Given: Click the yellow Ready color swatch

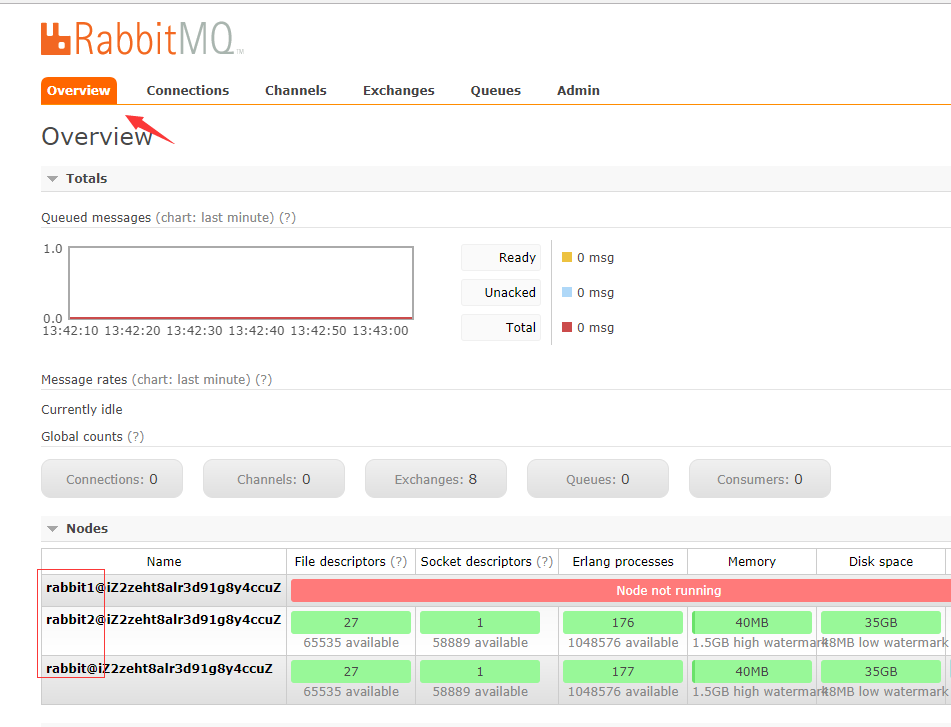Looking at the screenshot, I should pos(567,257).
